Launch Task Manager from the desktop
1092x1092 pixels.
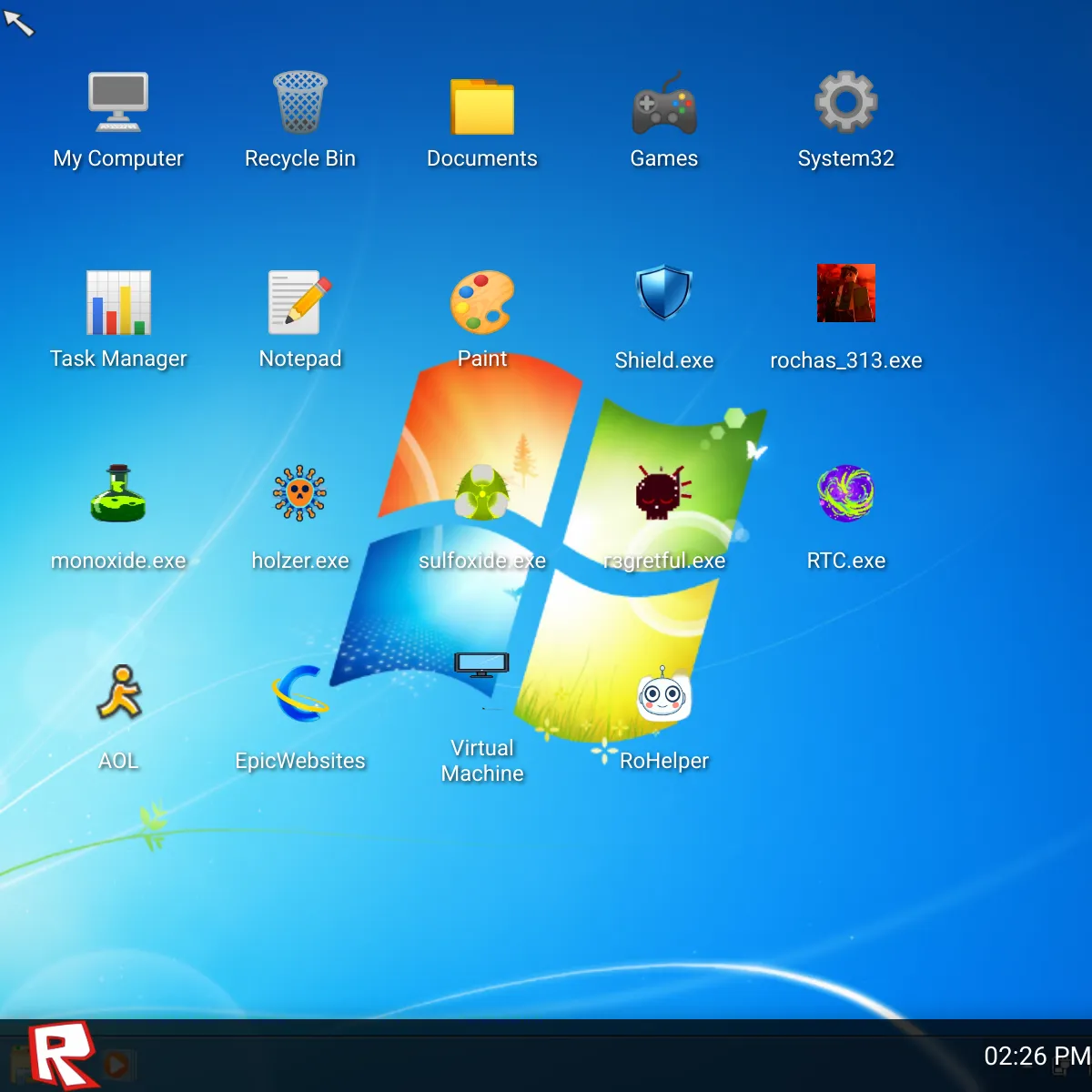coord(118,303)
